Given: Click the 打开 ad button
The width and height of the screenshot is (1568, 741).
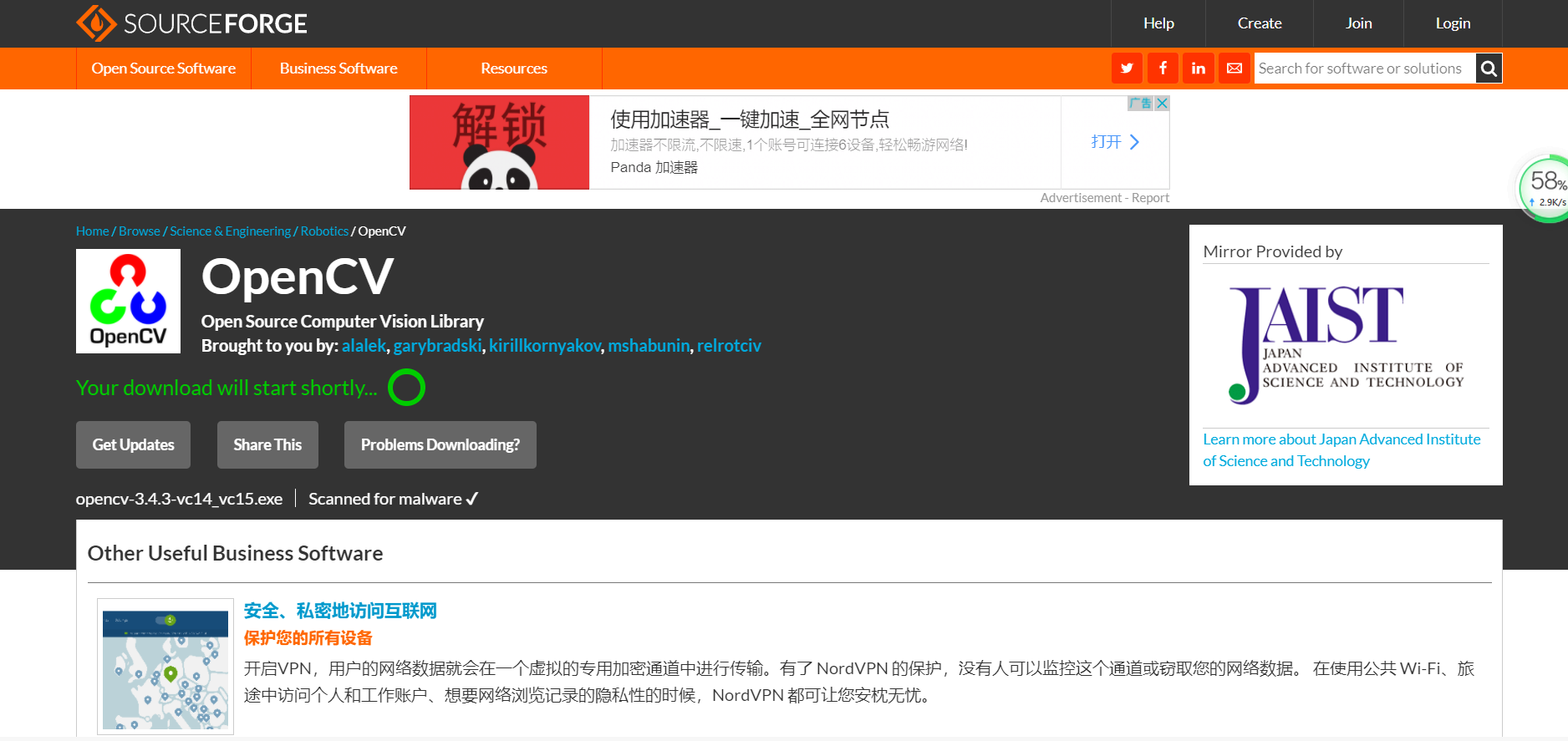Looking at the screenshot, I should [1115, 142].
